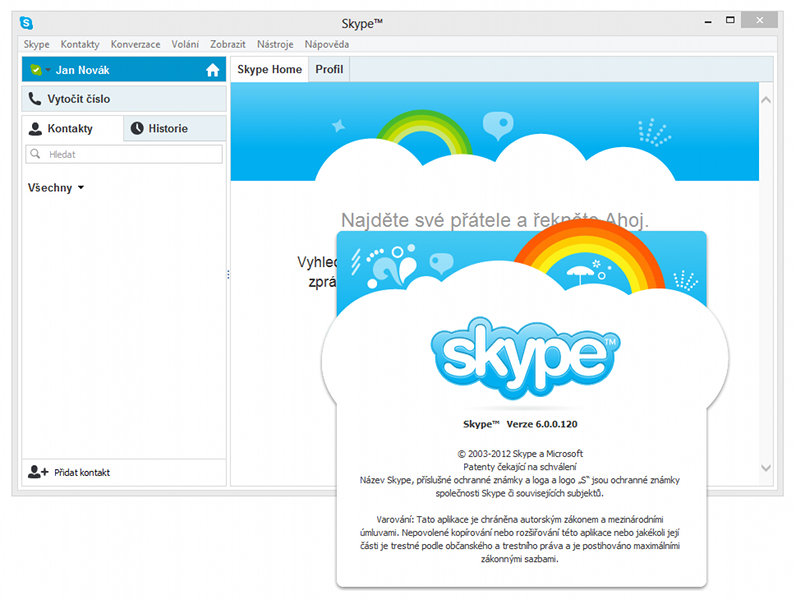Click the scroll up arrow in home pane
Viewport: 796px width, 600px height.
click(x=766, y=100)
